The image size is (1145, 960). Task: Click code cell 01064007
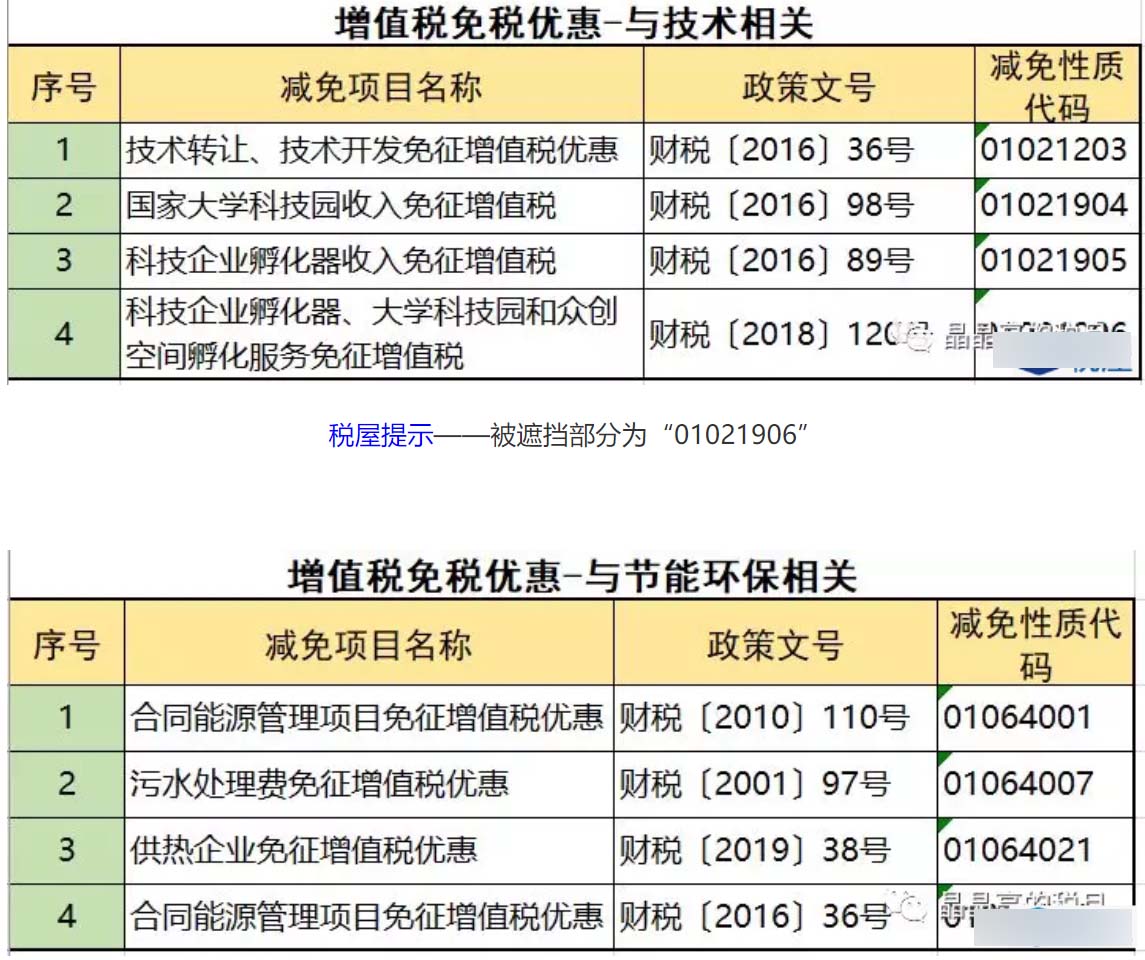[x=1018, y=783]
